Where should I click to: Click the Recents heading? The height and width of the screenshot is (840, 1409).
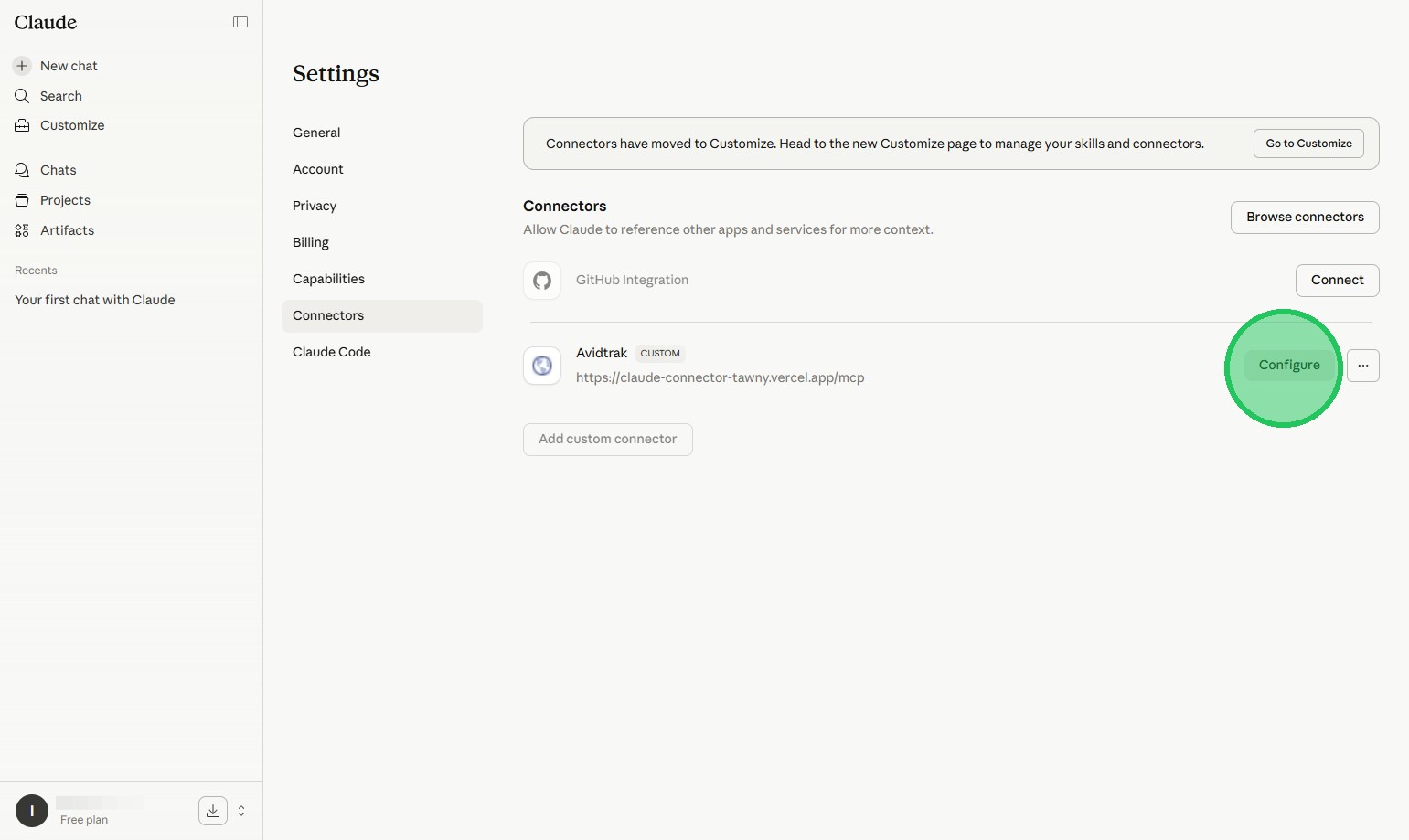[x=36, y=271]
